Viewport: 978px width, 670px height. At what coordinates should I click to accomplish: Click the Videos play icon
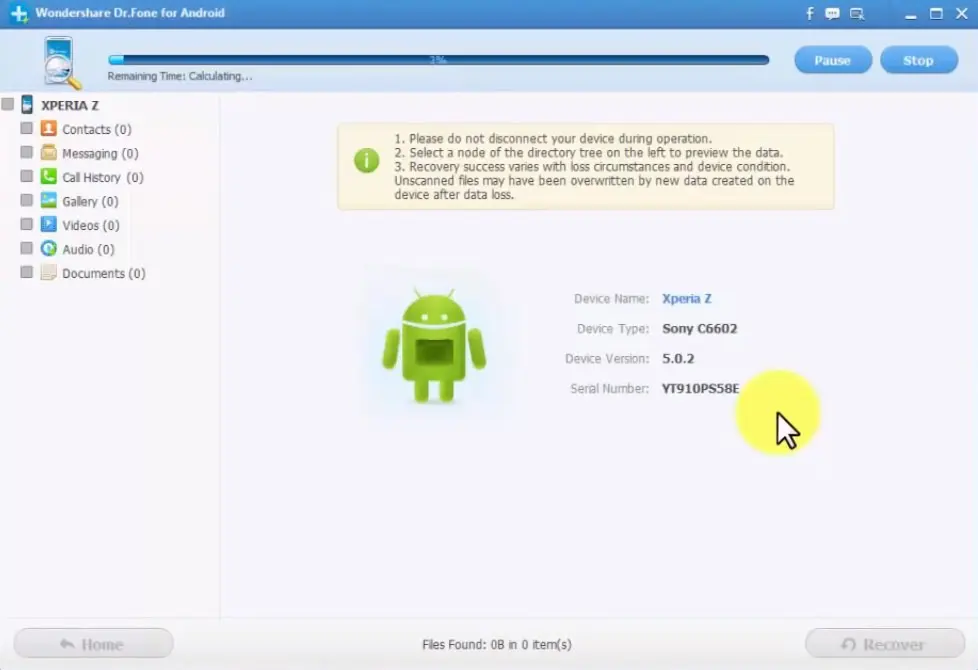tap(49, 224)
